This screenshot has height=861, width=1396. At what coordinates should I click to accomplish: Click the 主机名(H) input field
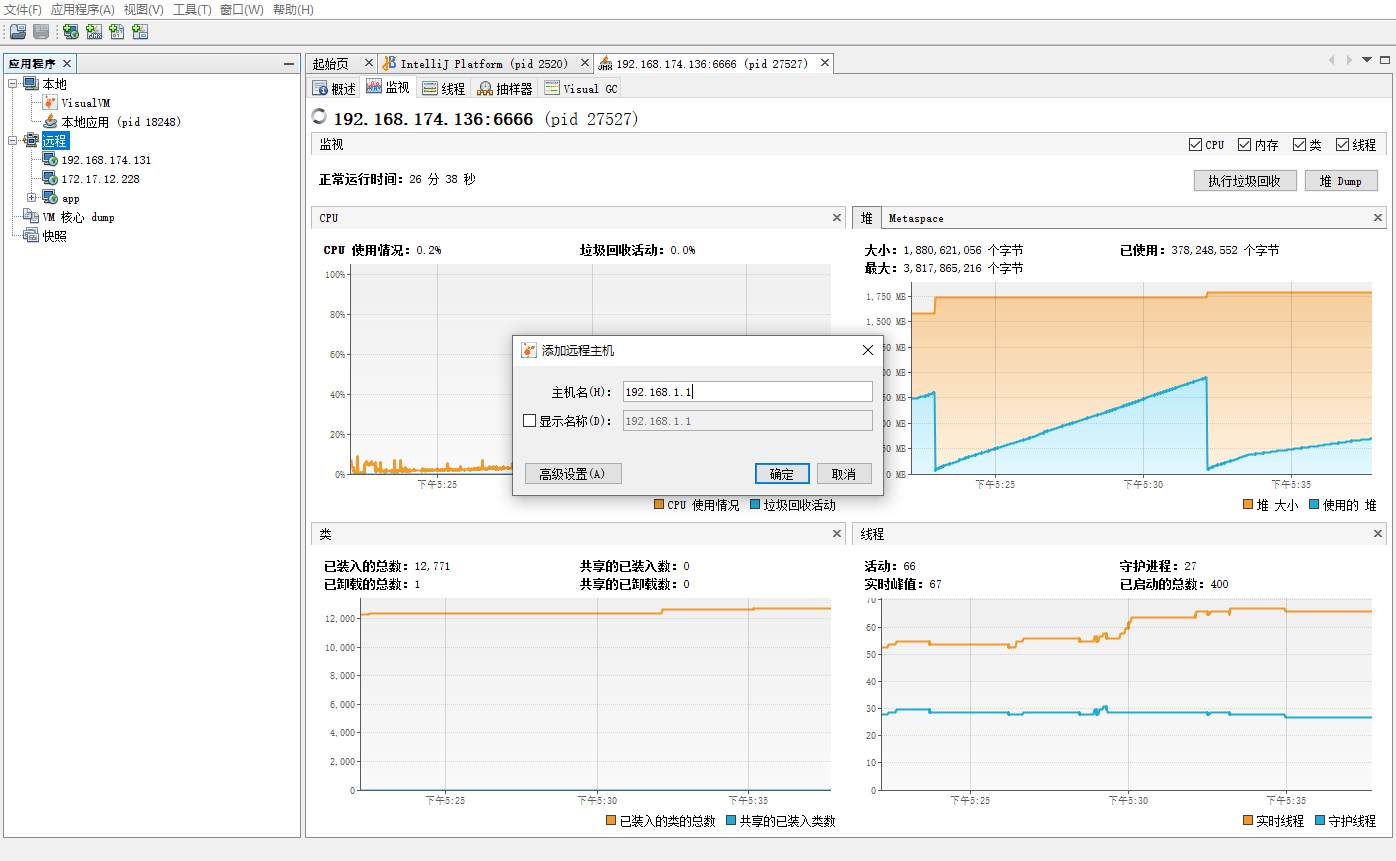tap(747, 392)
